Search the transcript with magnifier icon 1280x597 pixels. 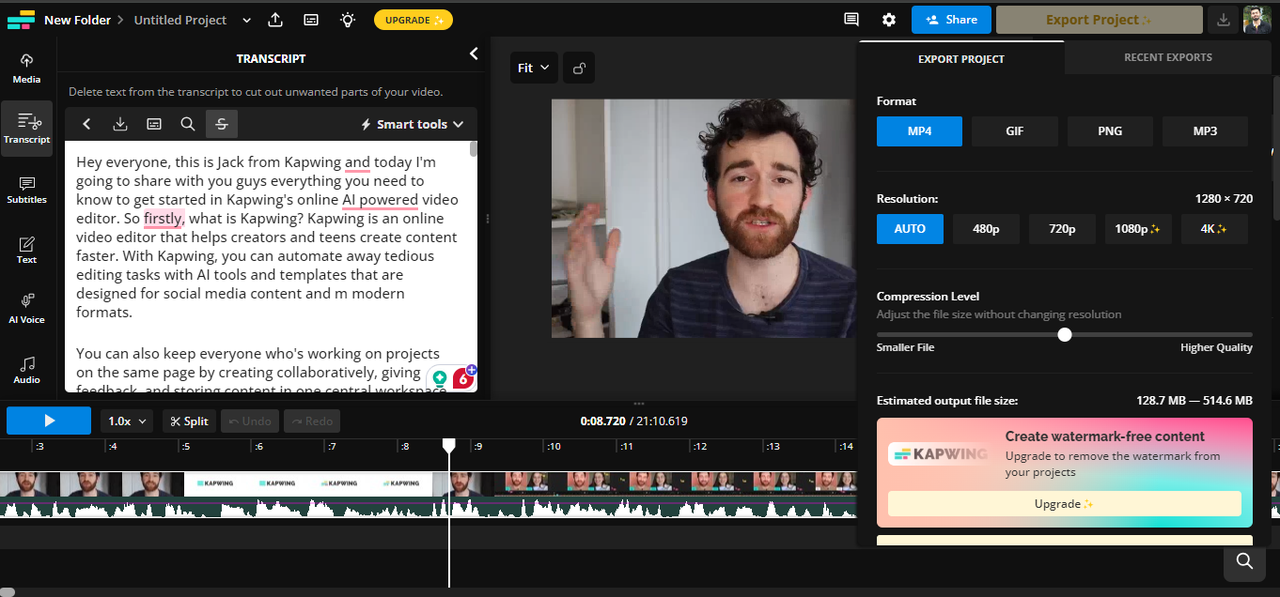pyautogui.click(x=188, y=124)
